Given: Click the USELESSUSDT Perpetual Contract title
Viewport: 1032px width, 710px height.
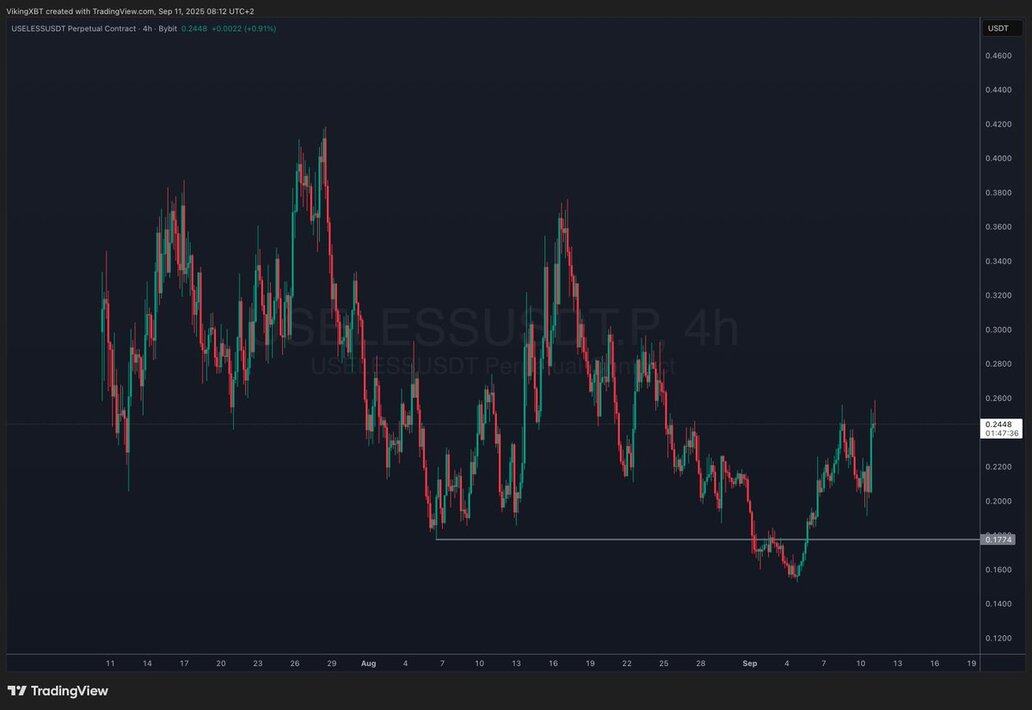Looking at the screenshot, I should tap(74, 28).
